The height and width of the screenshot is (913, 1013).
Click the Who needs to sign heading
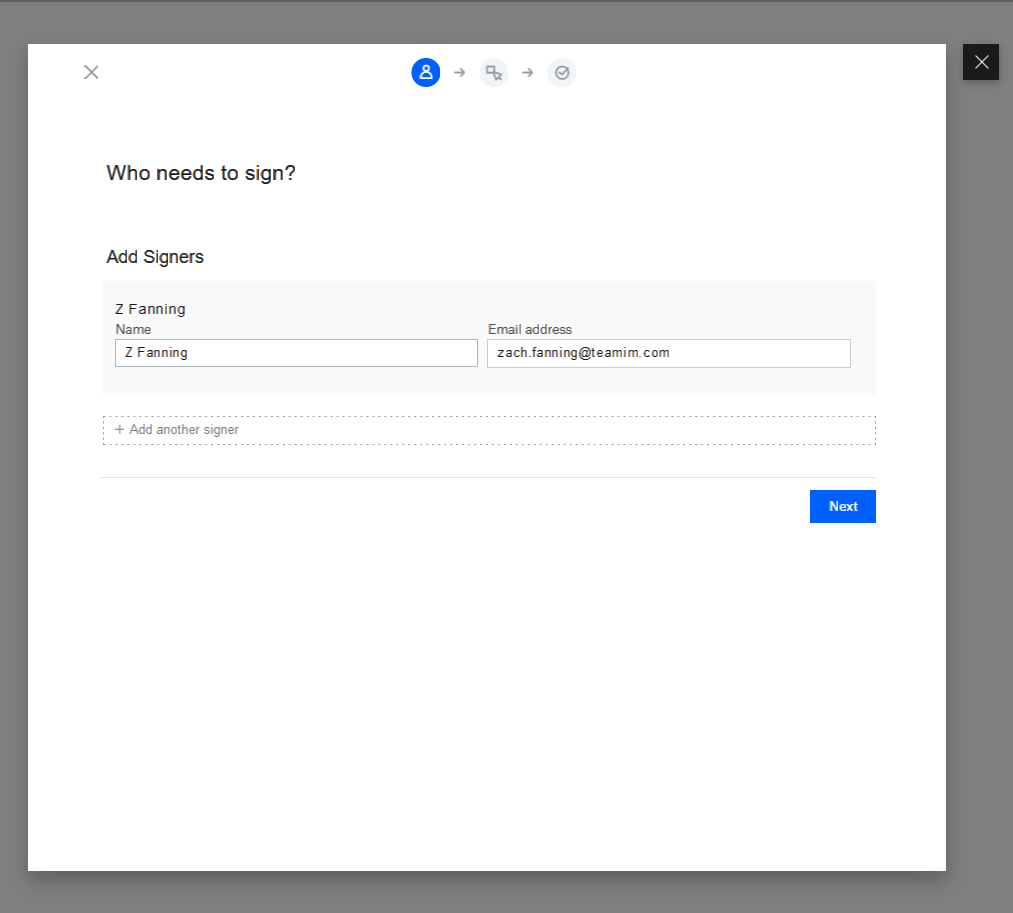coord(200,173)
